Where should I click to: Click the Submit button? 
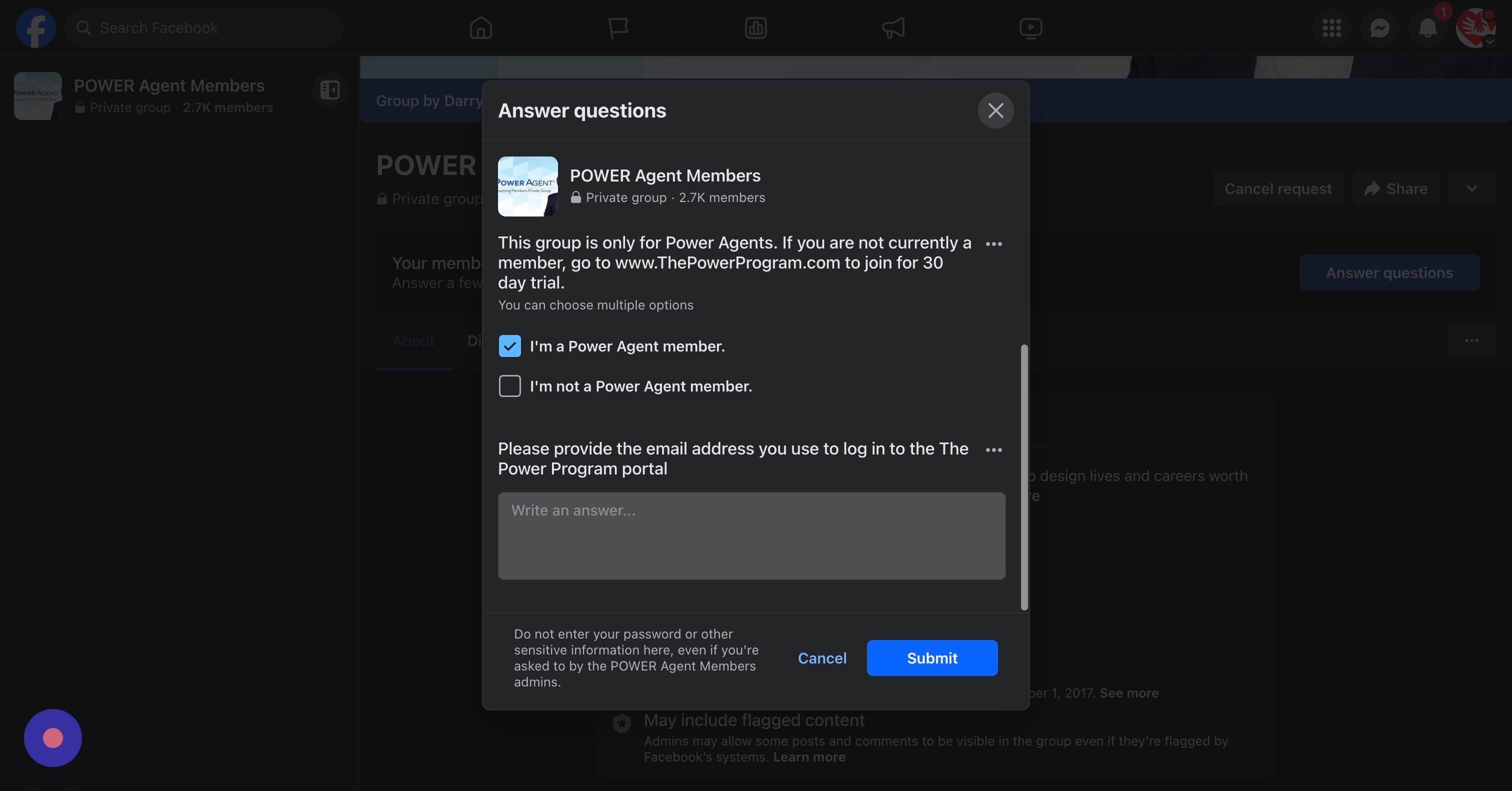(931, 658)
